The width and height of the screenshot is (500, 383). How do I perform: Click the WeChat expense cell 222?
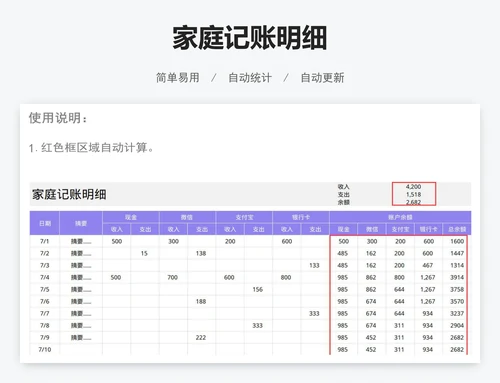point(201,337)
